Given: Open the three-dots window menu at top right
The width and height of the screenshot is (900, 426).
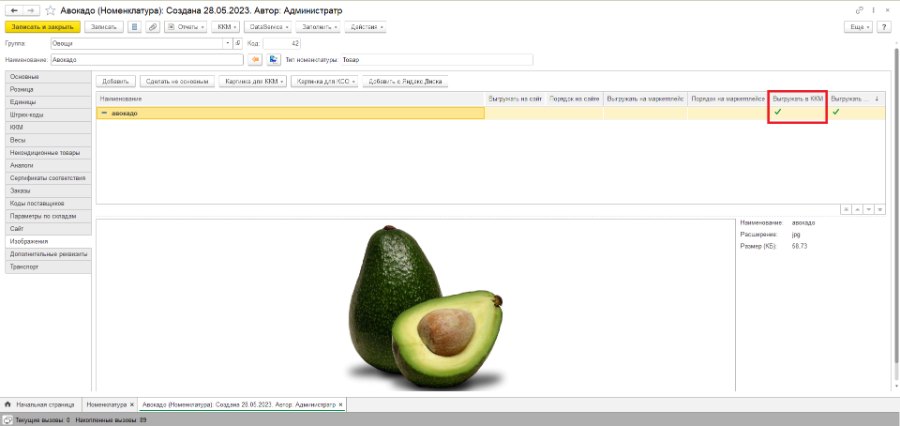Looking at the screenshot, I should pyautogui.click(x=874, y=10).
